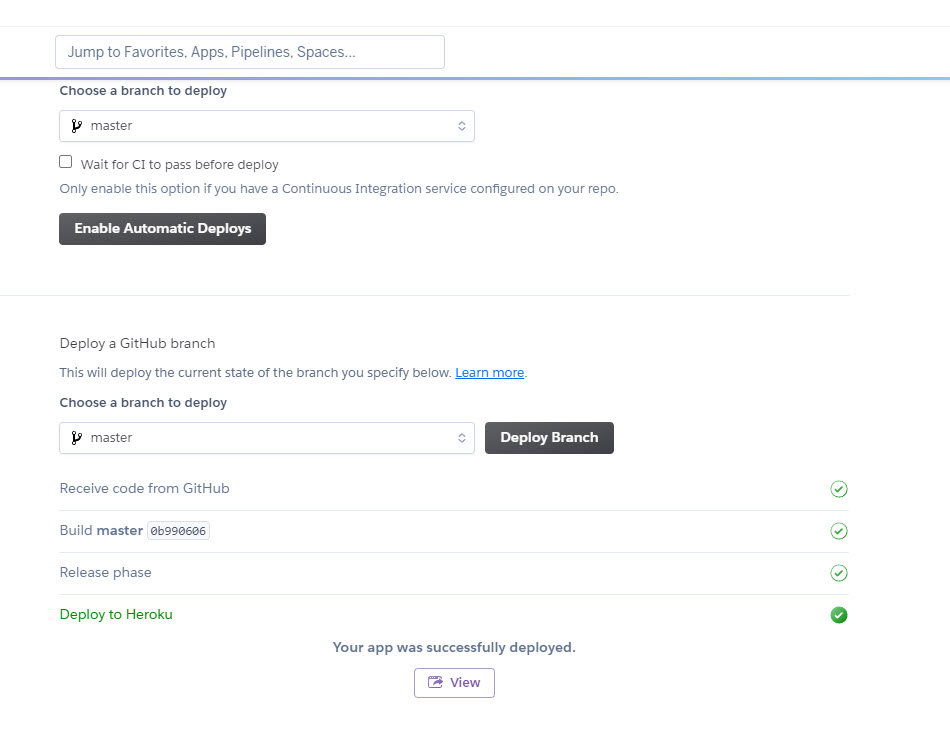This screenshot has width=950, height=738.
Task: Click the View text in the View button
Action: (x=465, y=683)
